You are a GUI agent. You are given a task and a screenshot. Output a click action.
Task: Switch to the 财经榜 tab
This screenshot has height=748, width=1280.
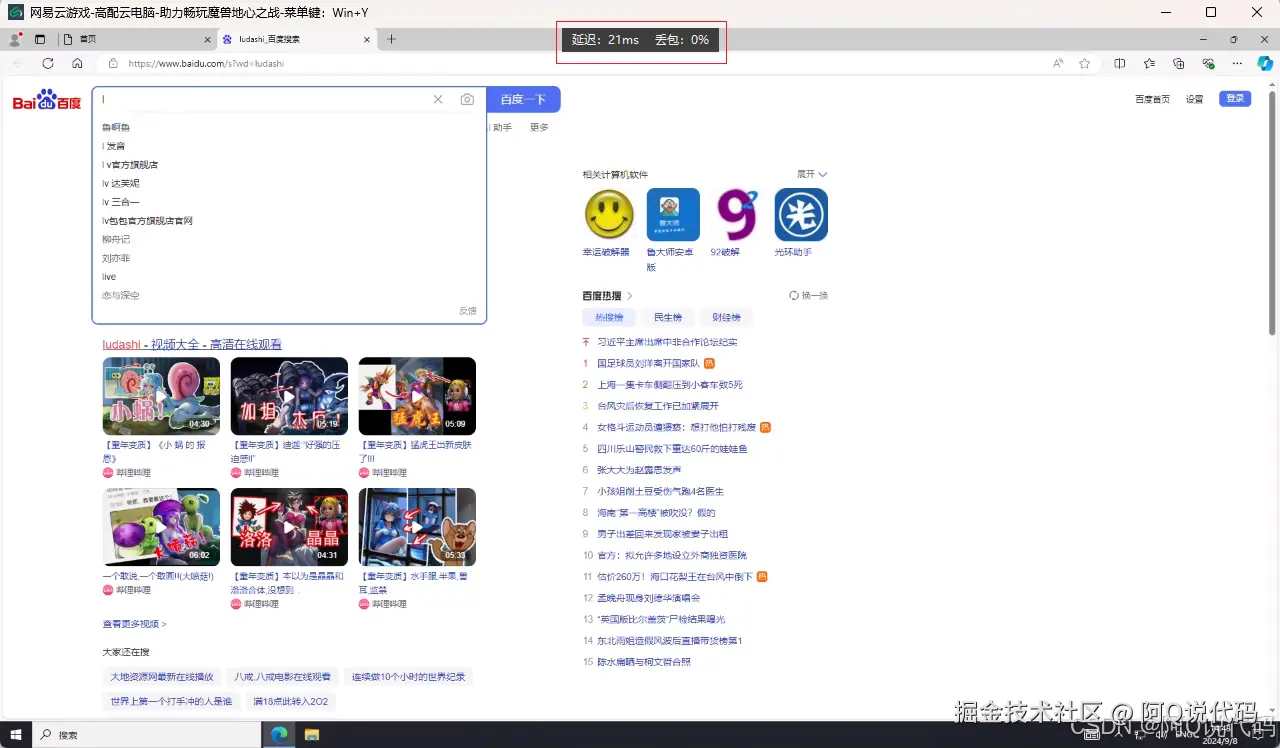click(726, 317)
